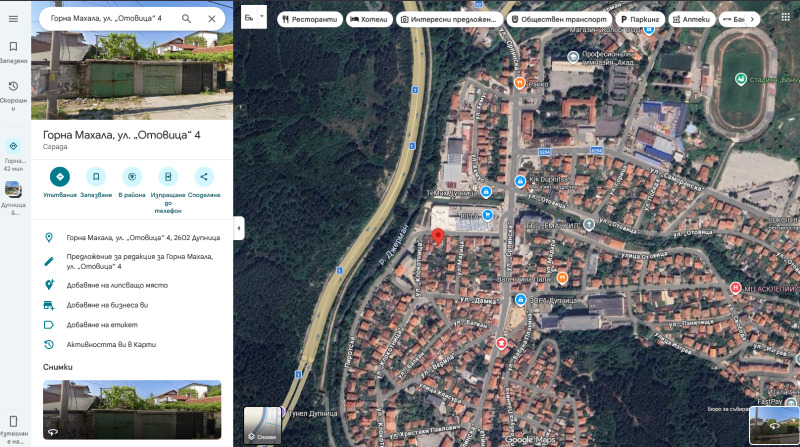Click the search magnifier icon

pos(186,18)
